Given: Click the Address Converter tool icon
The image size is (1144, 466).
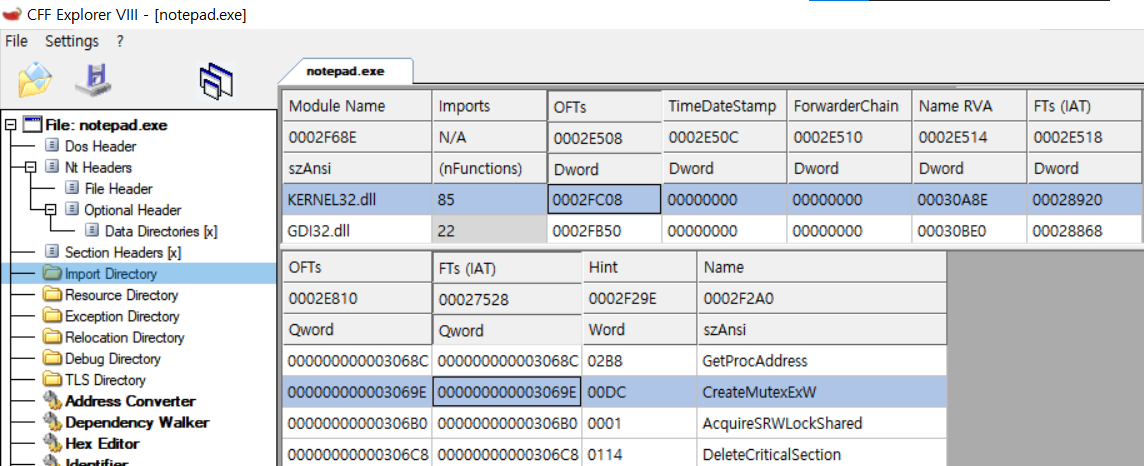Looking at the screenshot, I should tap(52, 400).
